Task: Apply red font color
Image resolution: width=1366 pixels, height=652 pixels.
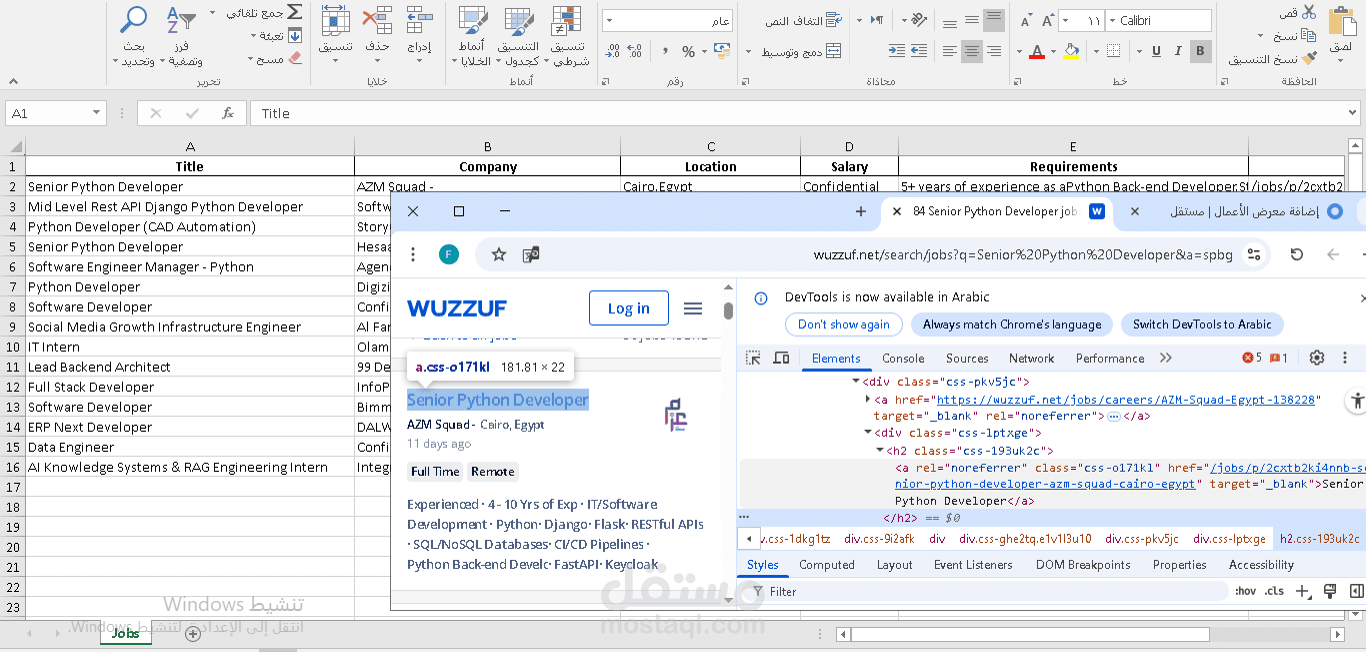Action: pyautogui.click(x=1037, y=51)
